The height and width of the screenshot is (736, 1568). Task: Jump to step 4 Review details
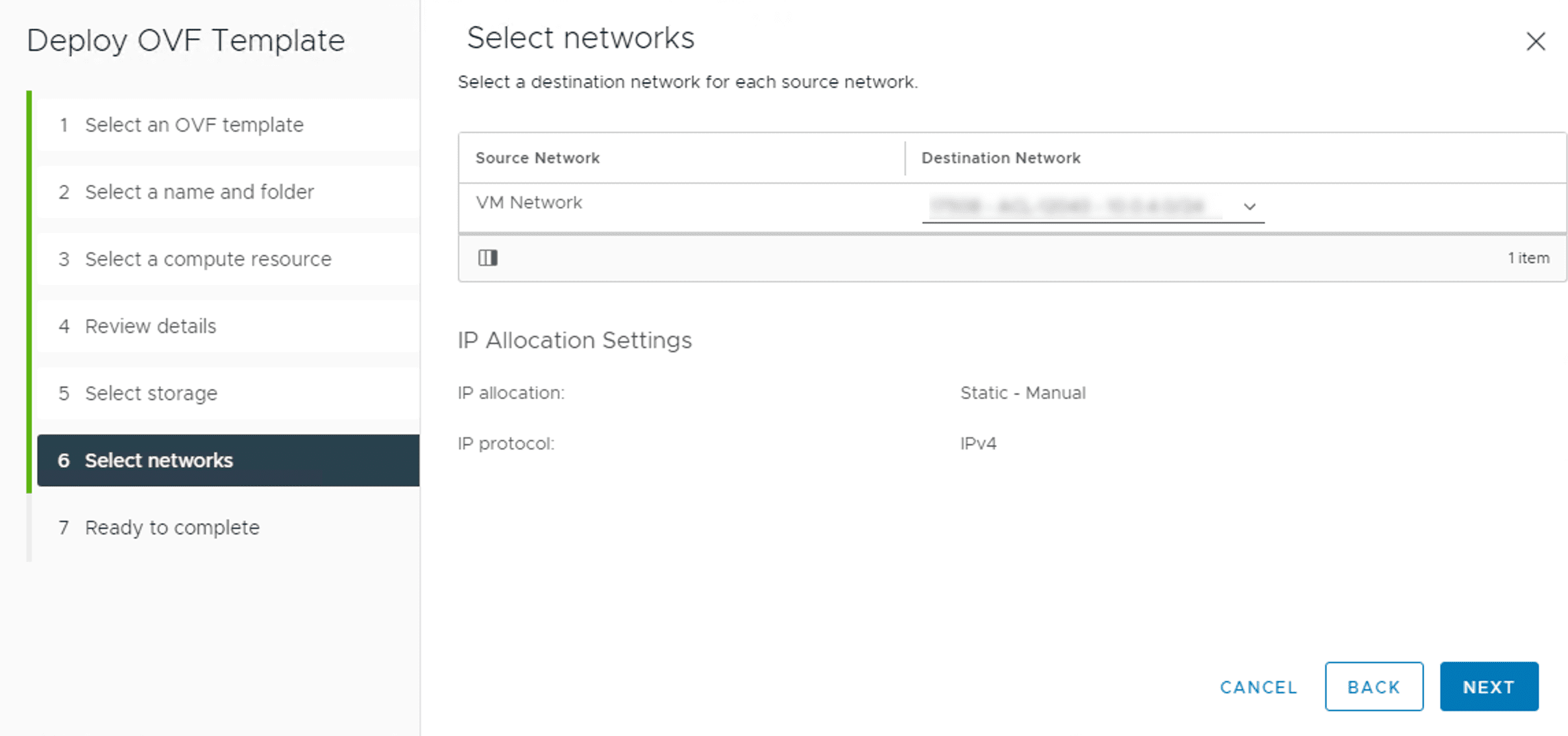click(x=151, y=326)
